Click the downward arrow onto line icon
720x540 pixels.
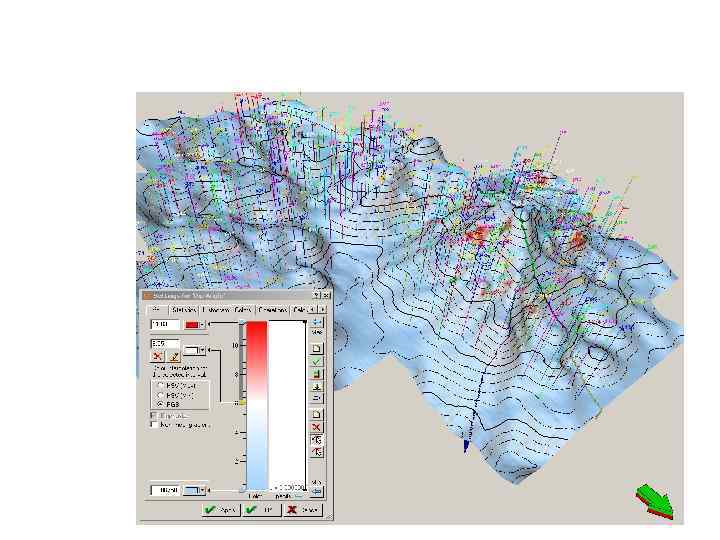coord(316,387)
